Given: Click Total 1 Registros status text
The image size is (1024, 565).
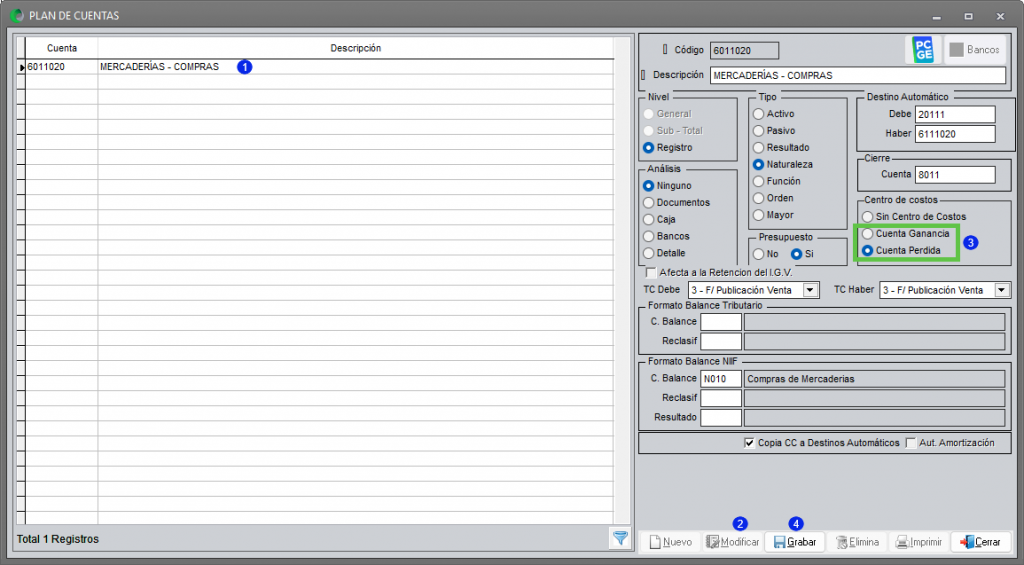Looking at the screenshot, I should [57, 539].
